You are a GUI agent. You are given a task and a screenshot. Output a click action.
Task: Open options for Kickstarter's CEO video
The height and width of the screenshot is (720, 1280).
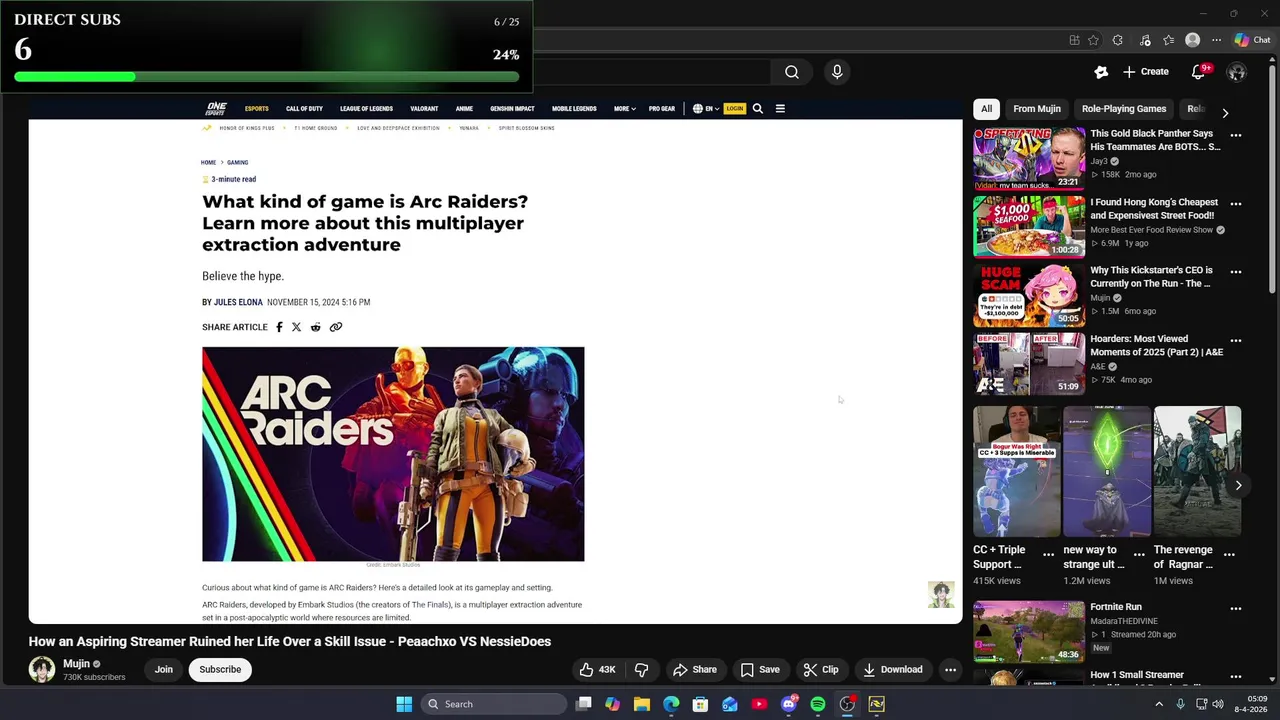(x=1236, y=272)
